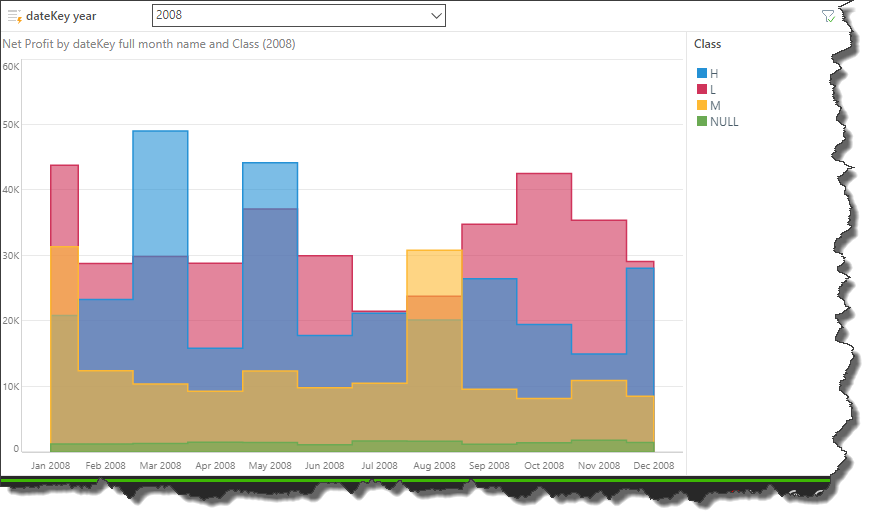Open the 2008 year dropdown arrow
Screen dimensions: 876x523
435,16
